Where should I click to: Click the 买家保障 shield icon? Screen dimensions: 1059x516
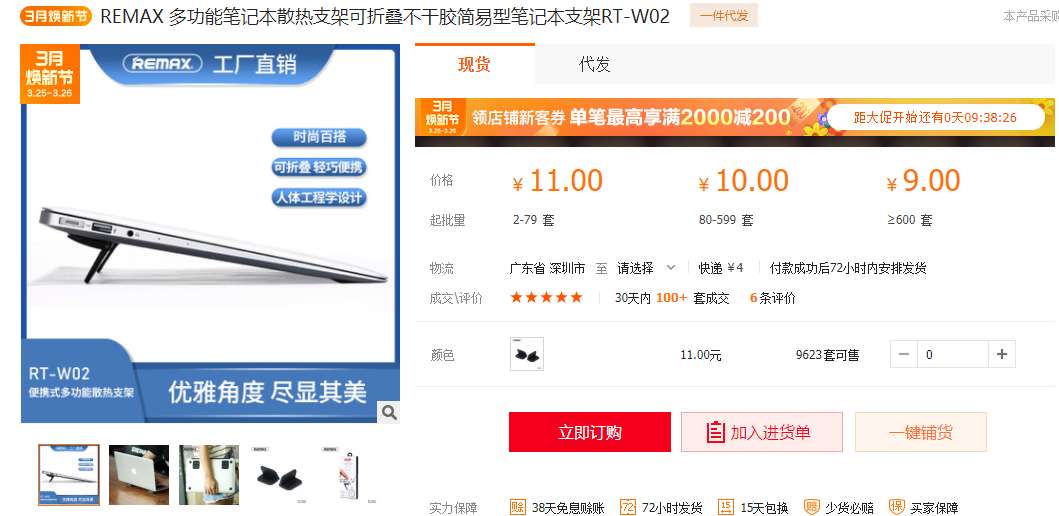(897, 507)
